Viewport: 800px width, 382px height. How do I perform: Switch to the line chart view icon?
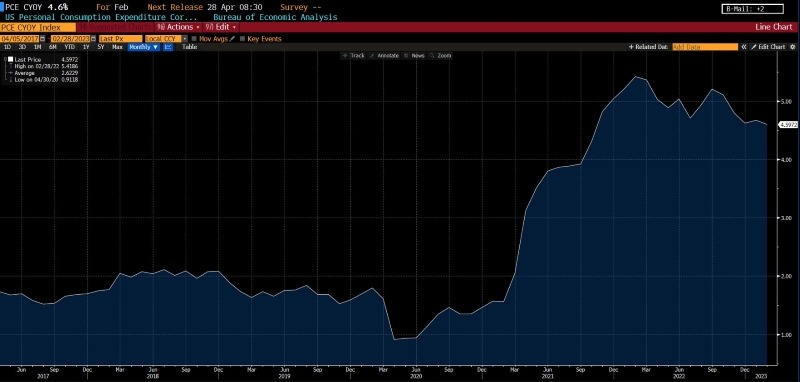tap(168, 47)
